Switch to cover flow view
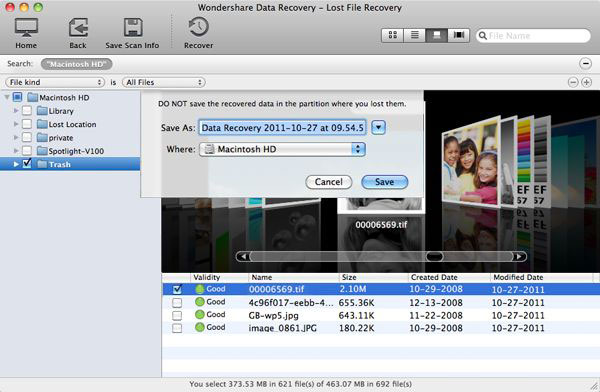The height and width of the screenshot is (392, 600). [x=458, y=35]
